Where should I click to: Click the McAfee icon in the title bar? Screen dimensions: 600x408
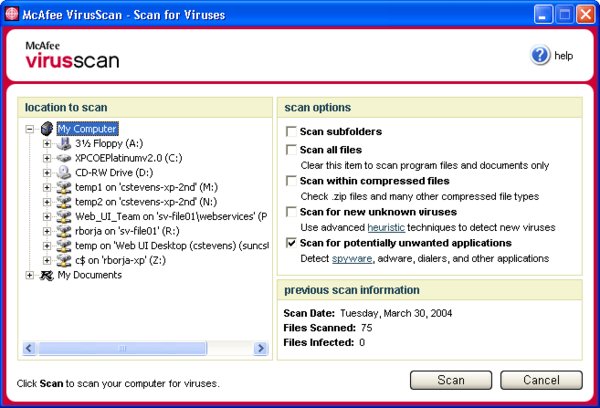point(12,14)
